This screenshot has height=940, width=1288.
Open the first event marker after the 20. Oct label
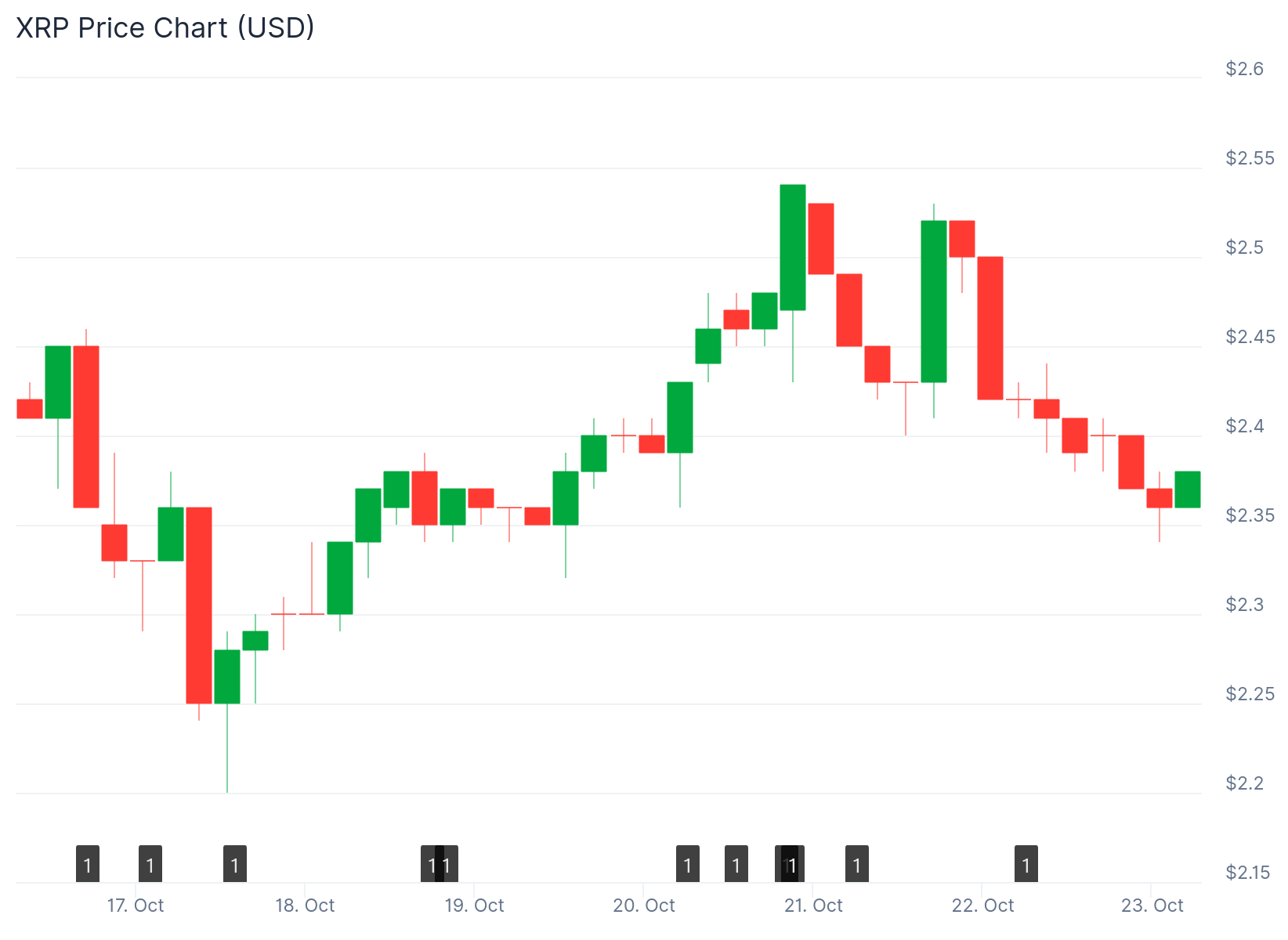[x=688, y=865]
